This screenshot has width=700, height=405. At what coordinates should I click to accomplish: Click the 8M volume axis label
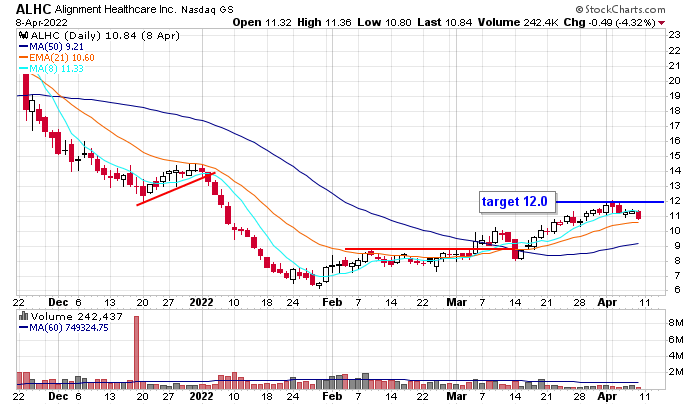(x=676, y=323)
